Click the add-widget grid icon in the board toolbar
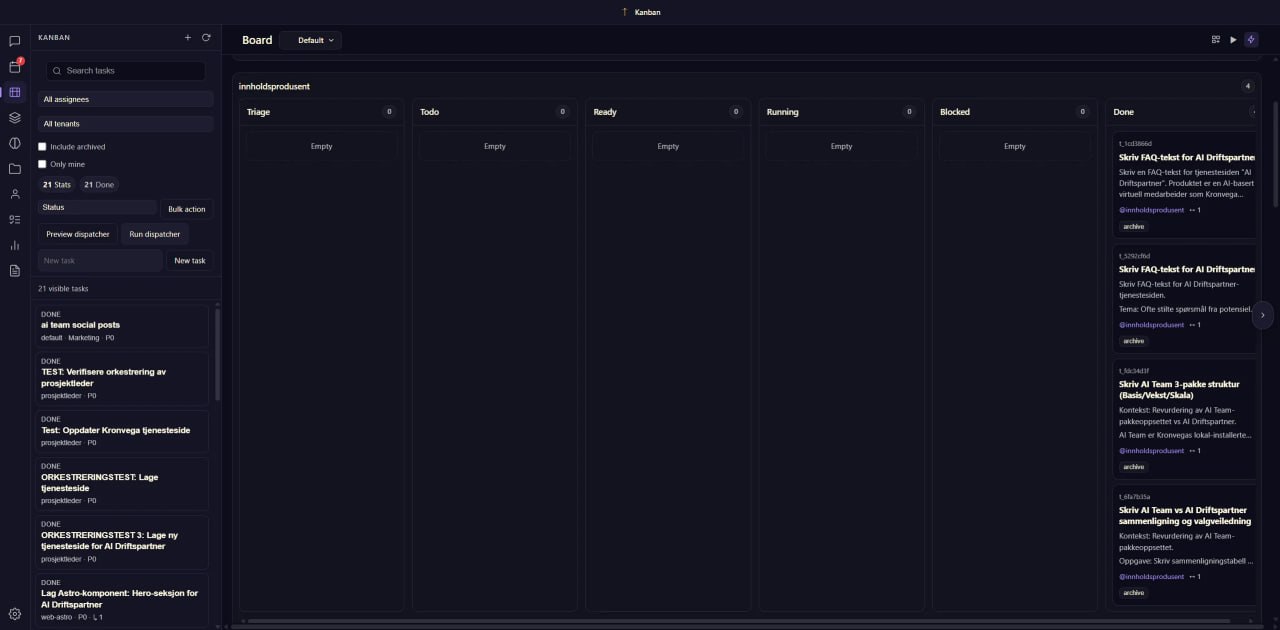Image resolution: width=1280 pixels, height=630 pixels. point(1216,40)
